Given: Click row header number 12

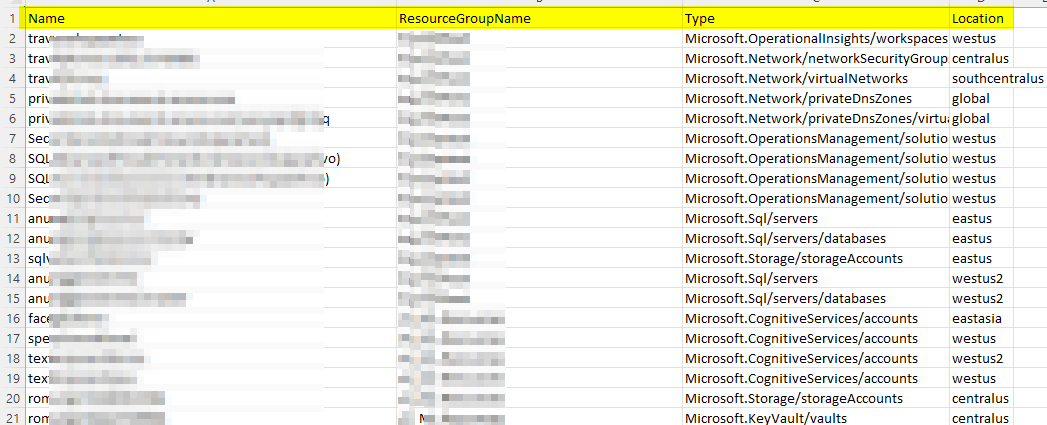Looking at the screenshot, I should 12,239.
